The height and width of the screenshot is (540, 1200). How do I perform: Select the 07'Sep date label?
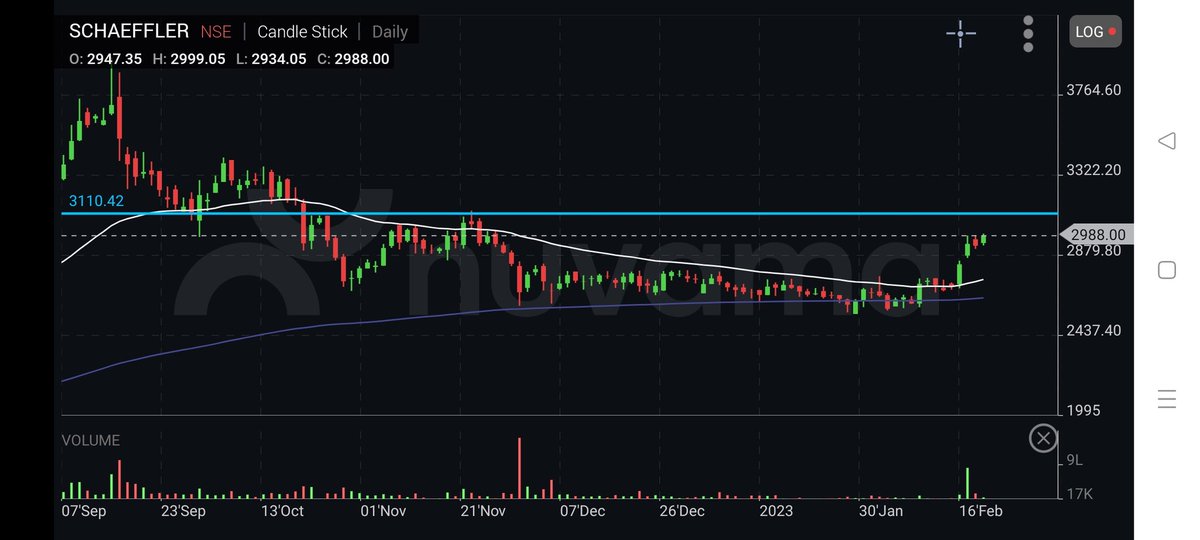(85, 511)
